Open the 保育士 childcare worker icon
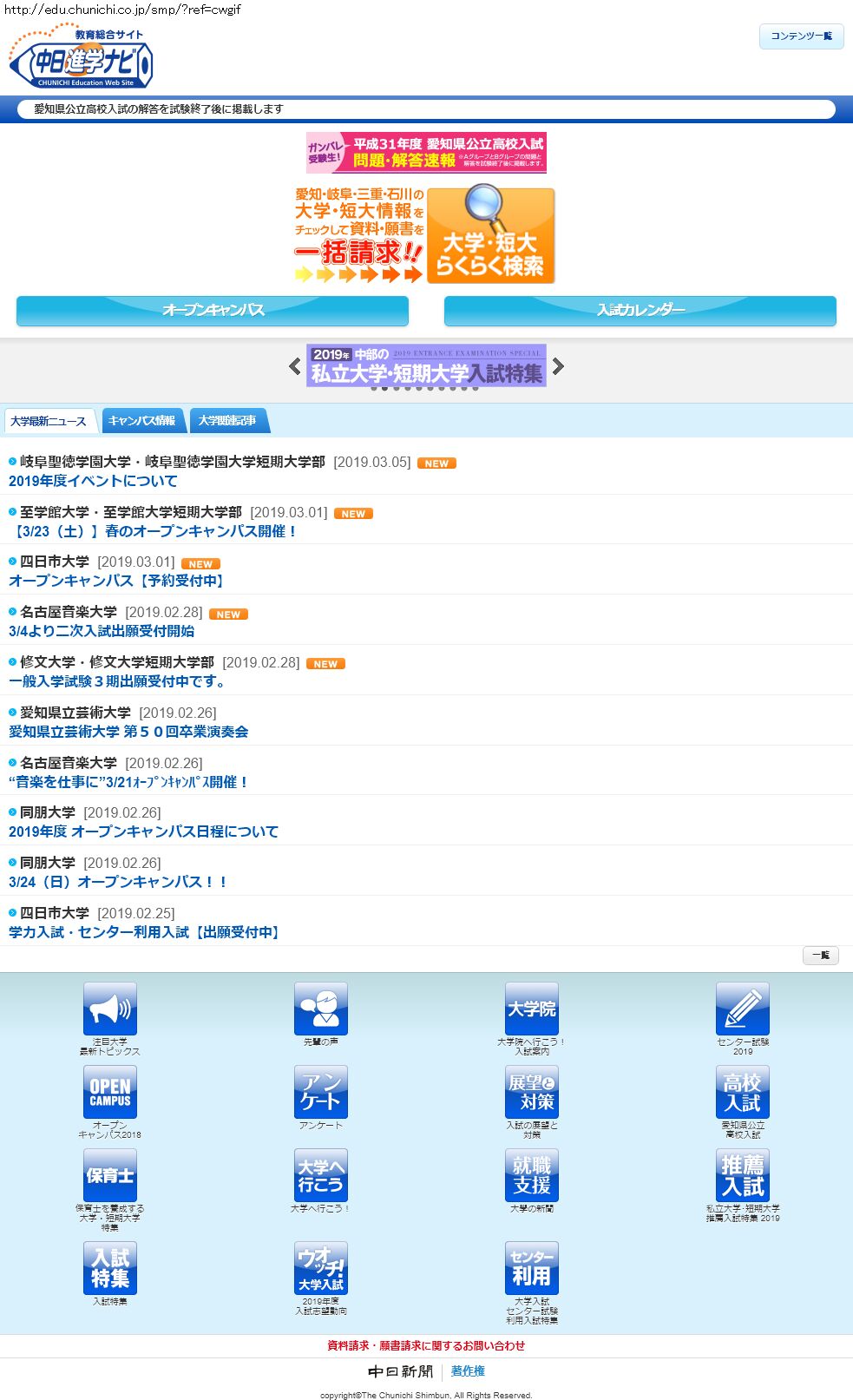This screenshot has width=853, height=1400. pyautogui.click(x=110, y=1175)
